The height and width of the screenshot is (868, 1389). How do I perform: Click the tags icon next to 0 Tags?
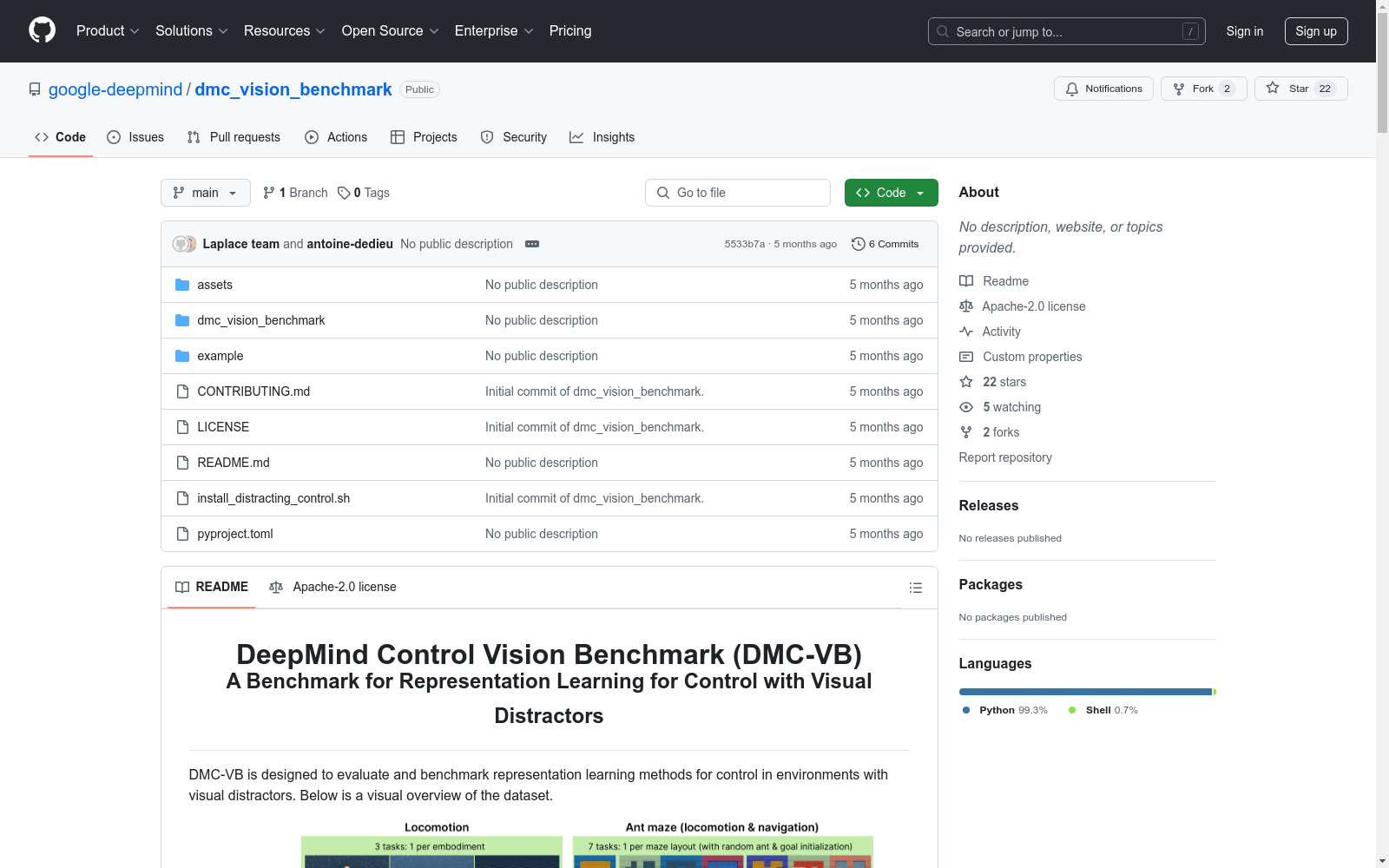[344, 193]
